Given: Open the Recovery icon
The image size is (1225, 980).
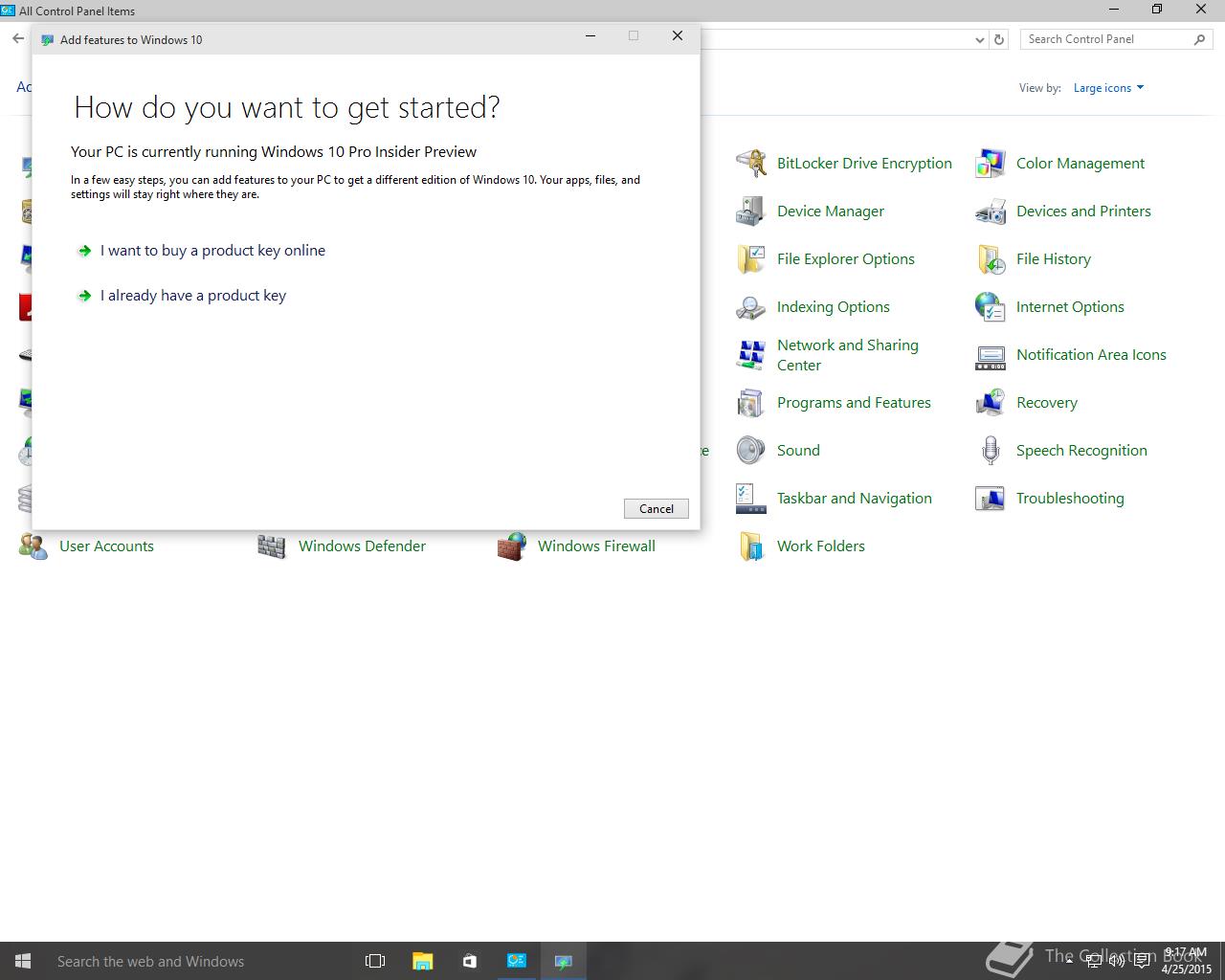Looking at the screenshot, I should pos(991,403).
